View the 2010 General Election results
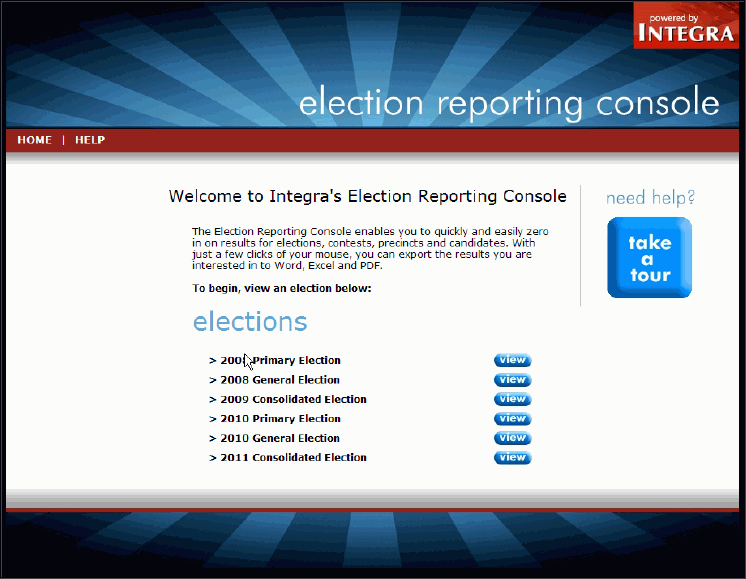The width and height of the screenshot is (746, 579). pyautogui.click(x=512, y=438)
